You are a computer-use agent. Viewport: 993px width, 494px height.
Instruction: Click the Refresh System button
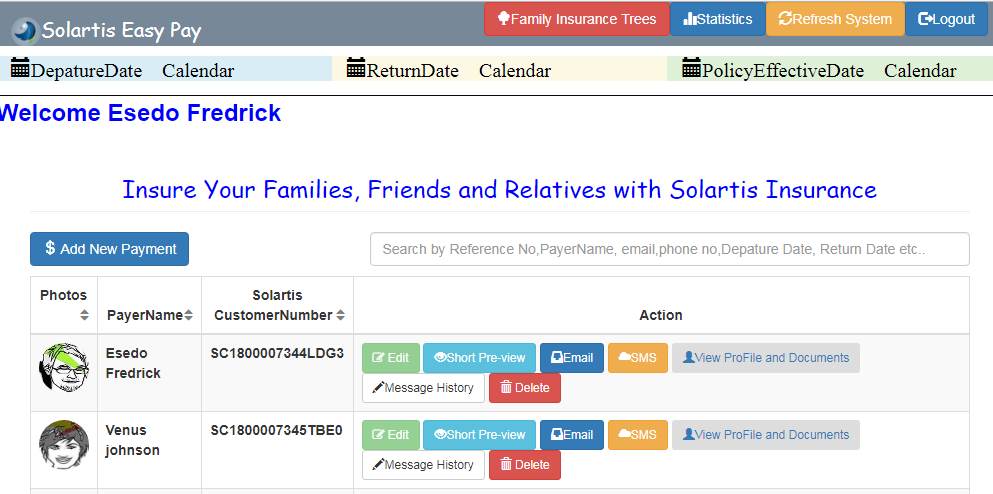835,19
